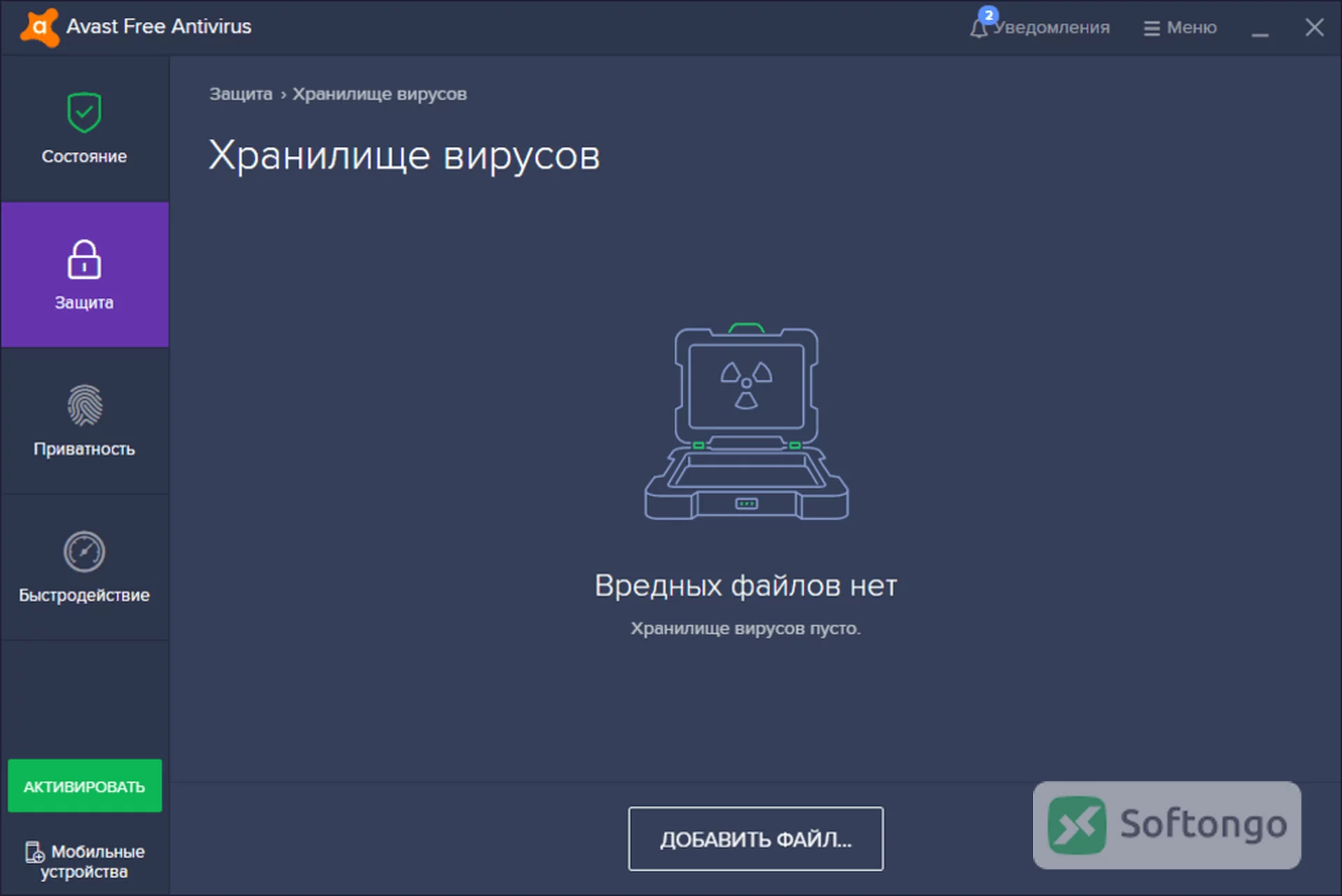Click the virus chest laptop illustration
1342x896 pixels.
coord(746,421)
